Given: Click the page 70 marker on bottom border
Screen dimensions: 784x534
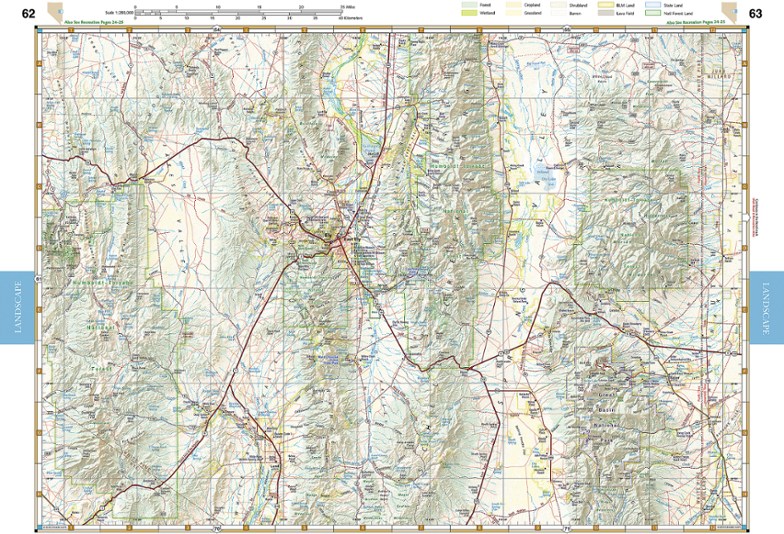Looking at the screenshot, I should (216, 528).
